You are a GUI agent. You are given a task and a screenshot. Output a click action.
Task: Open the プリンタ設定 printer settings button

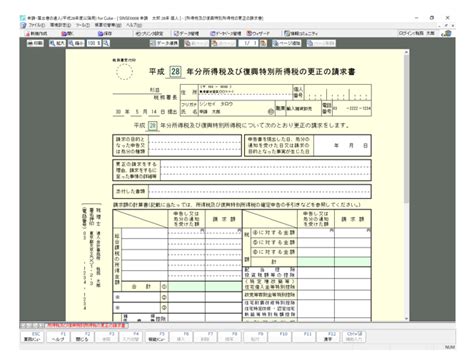[149, 33]
